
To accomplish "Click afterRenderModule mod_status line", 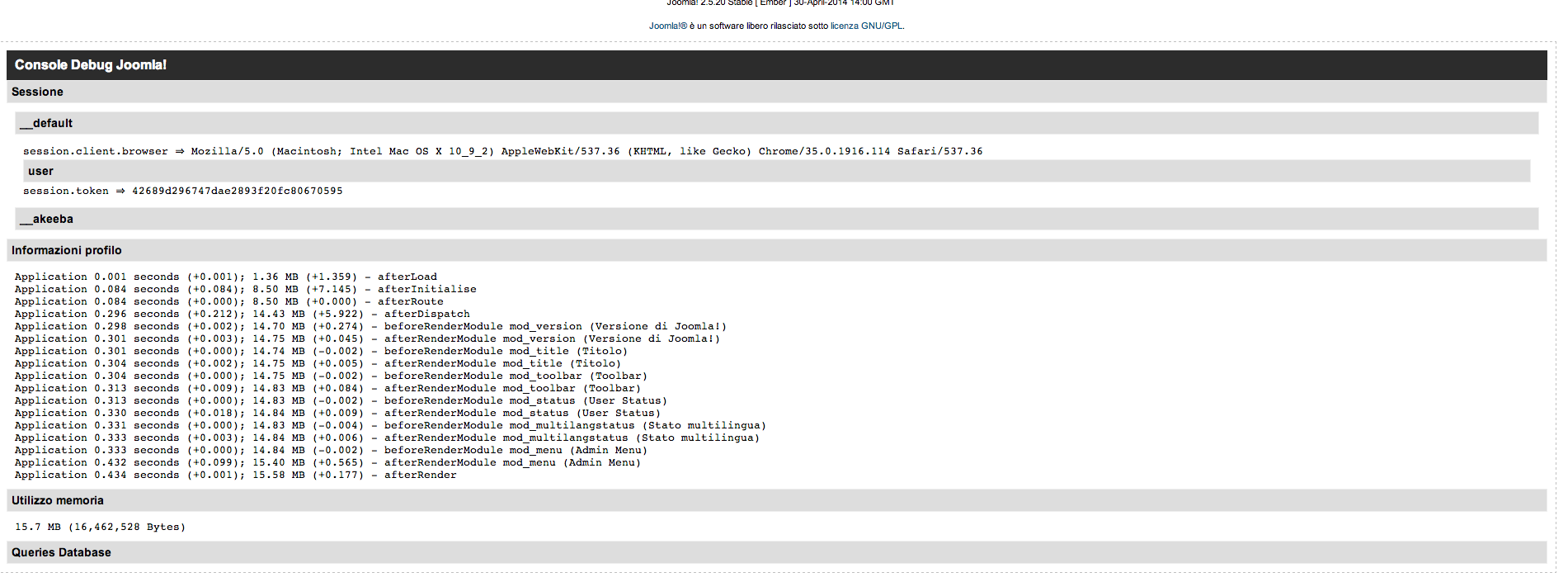I will 337,413.
